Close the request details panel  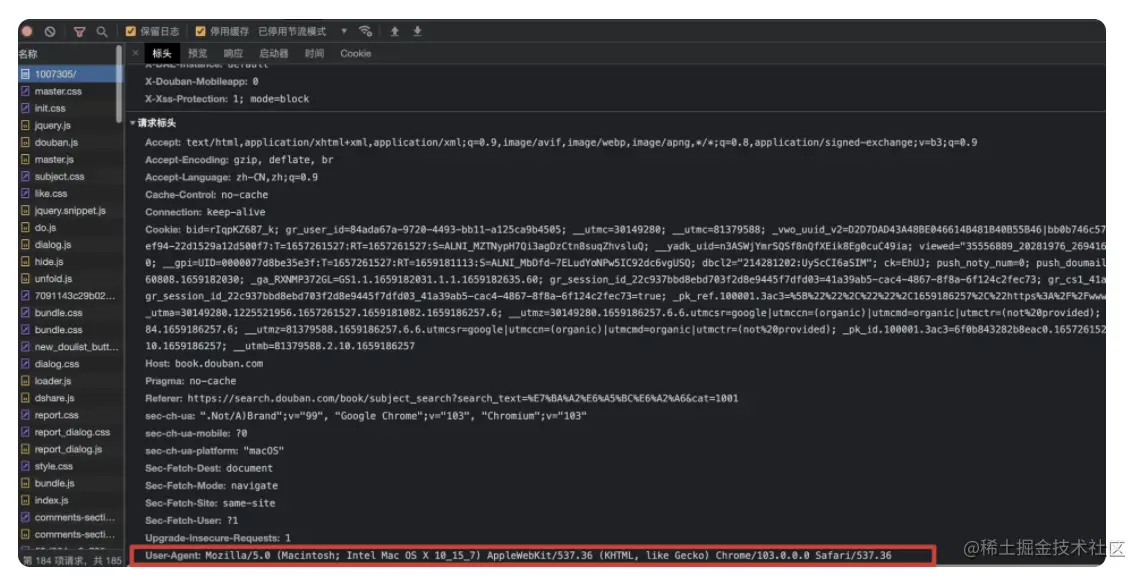pos(135,53)
